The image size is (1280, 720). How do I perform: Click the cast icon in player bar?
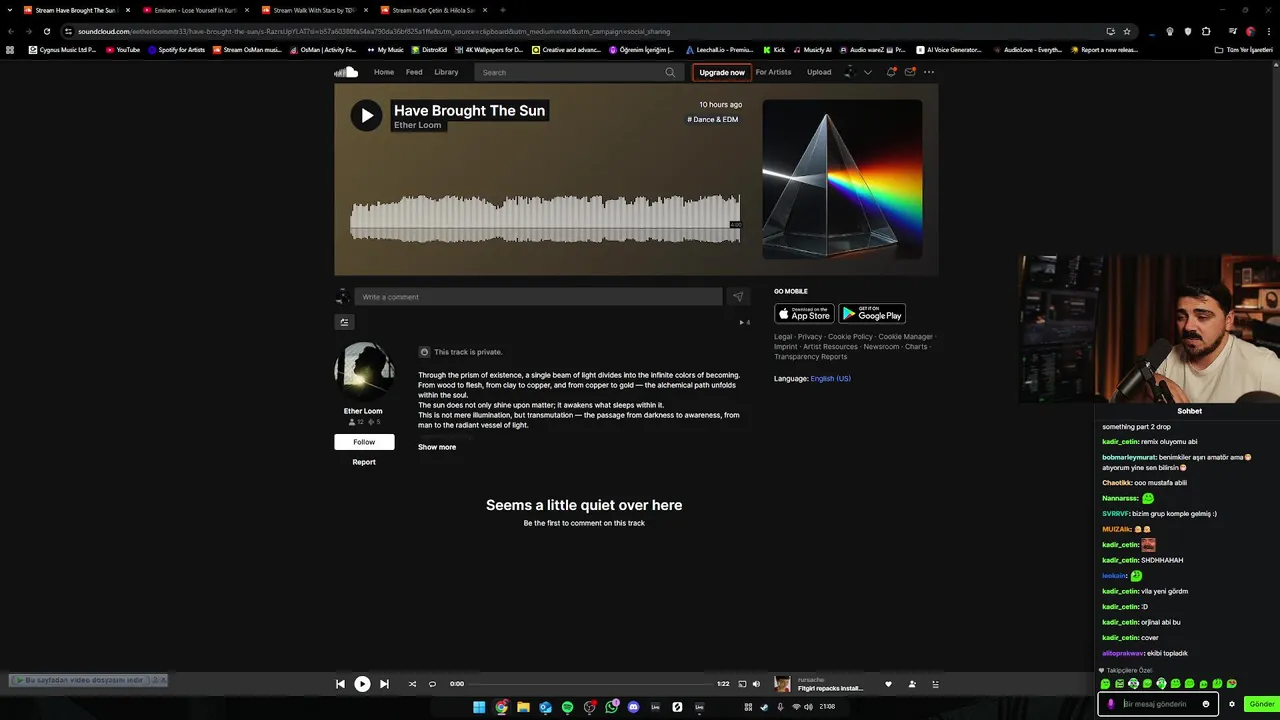pyautogui.click(x=742, y=684)
